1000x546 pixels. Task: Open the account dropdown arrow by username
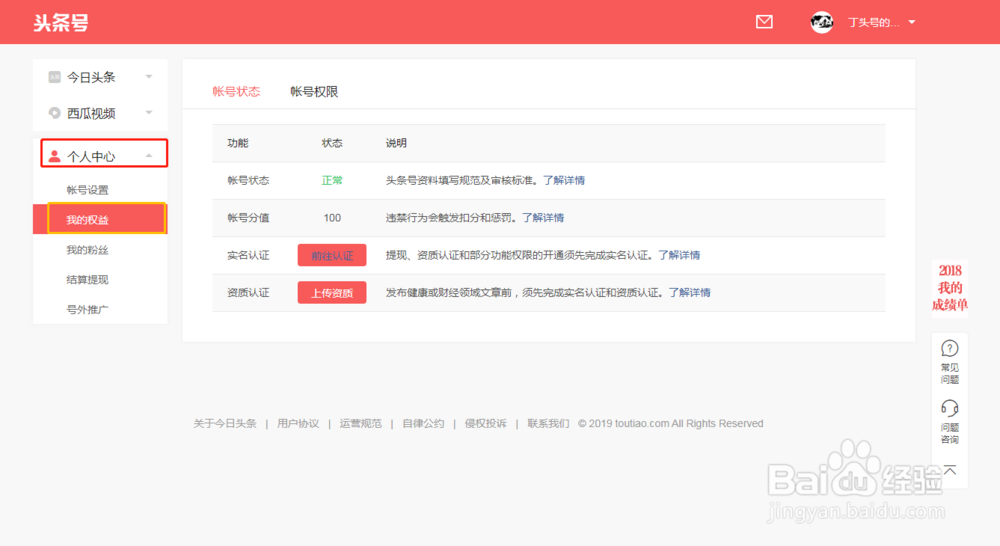click(x=912, y=22)
